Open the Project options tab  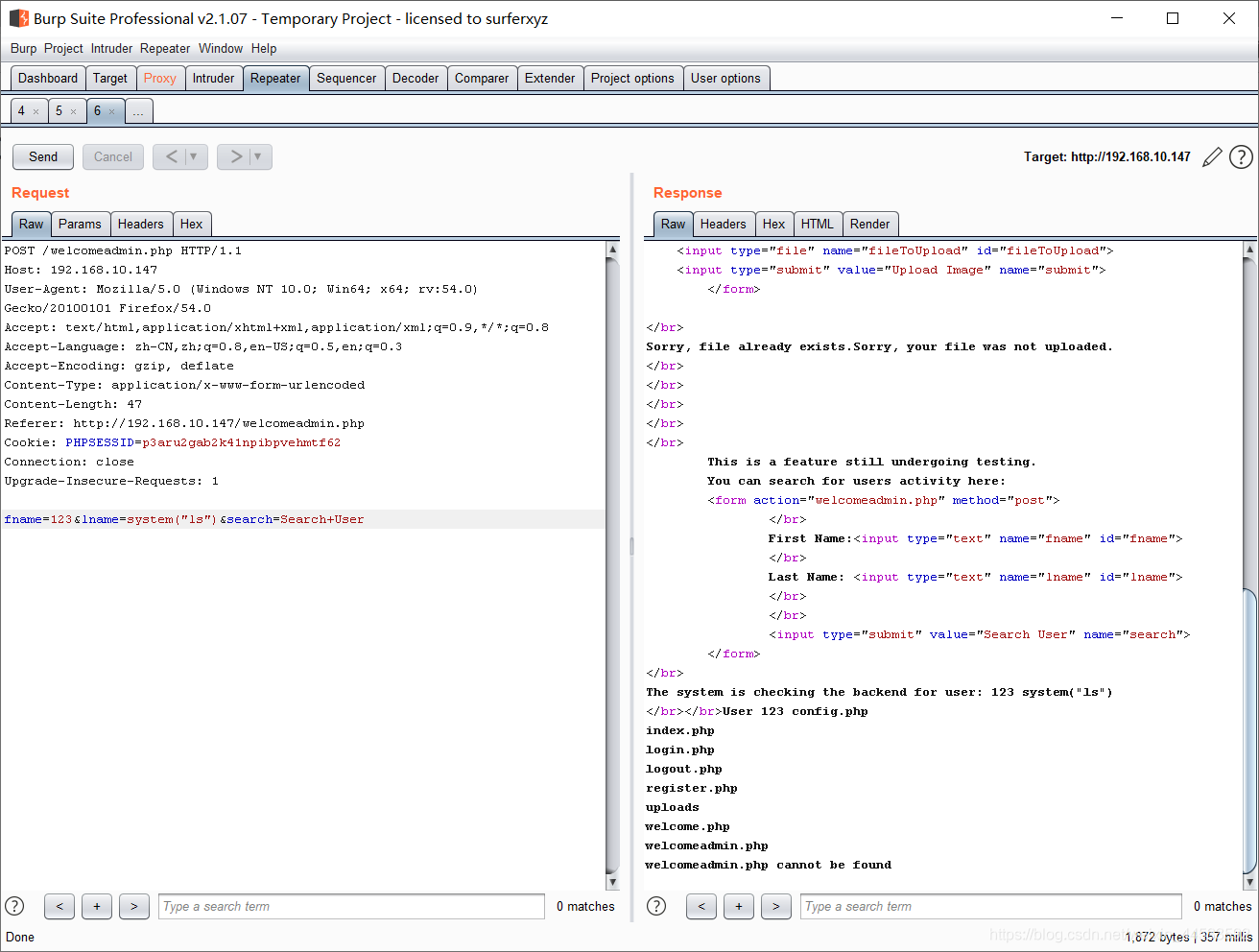632,79
